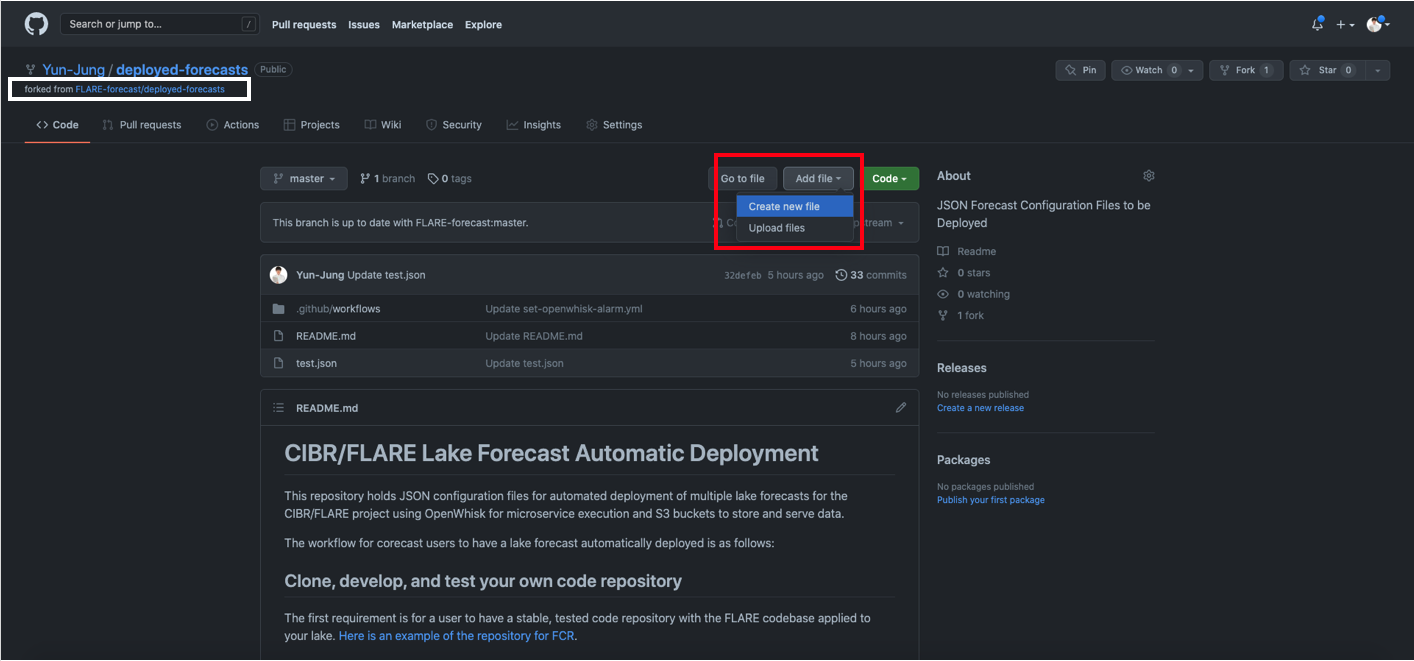Screen dimensions: 1414x661
Task: Open Marketplace in top navigation
Action: (422, 24)
